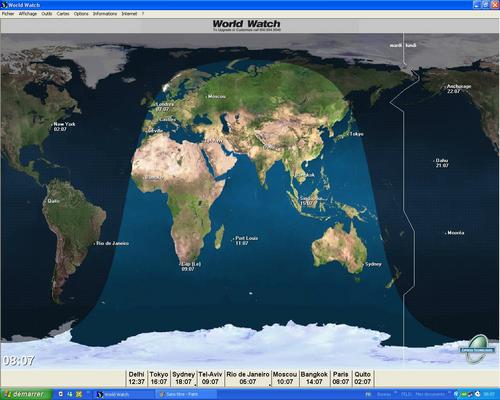Image resolution: width=500 pixels, height=400 pixels.
Task: Open the Internet menu
Action: (129, 14)
